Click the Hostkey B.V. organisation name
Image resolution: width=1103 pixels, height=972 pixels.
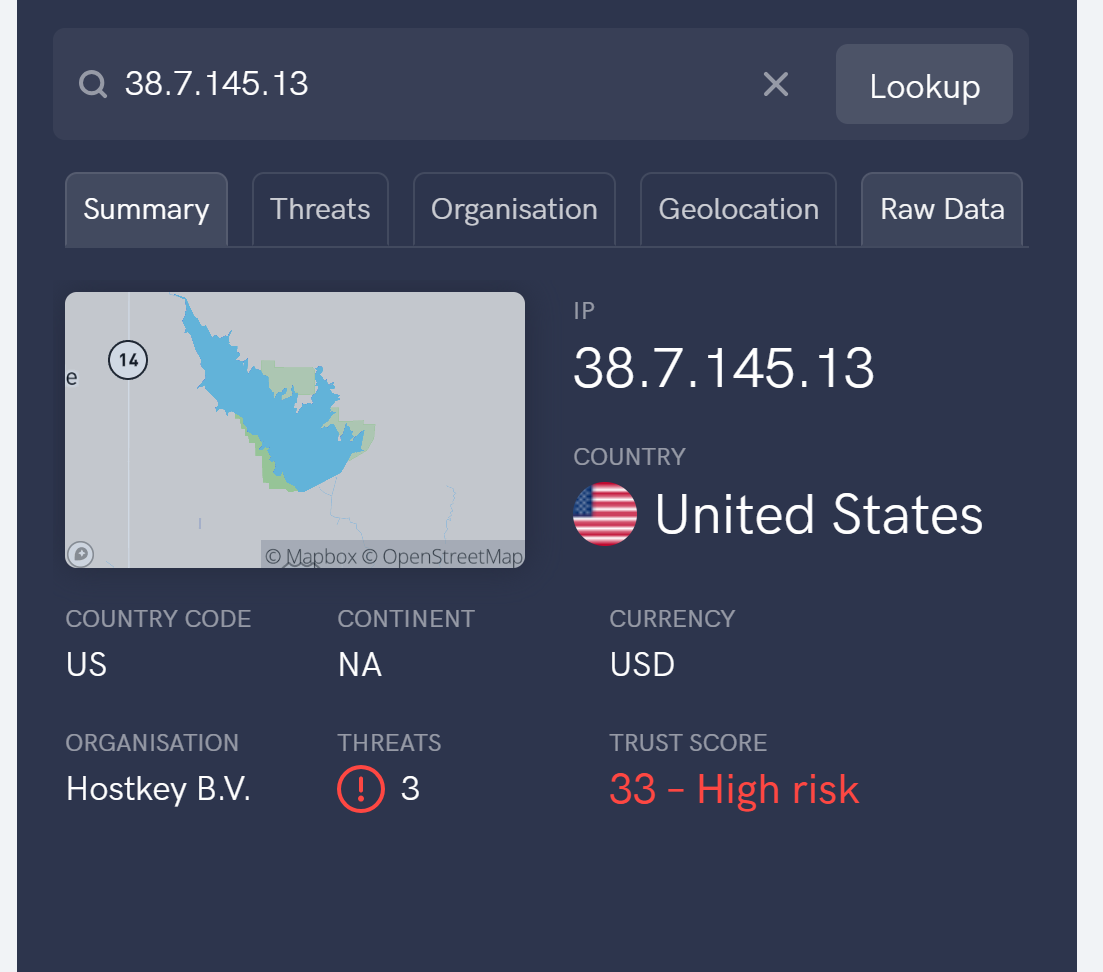coord(158,789)
